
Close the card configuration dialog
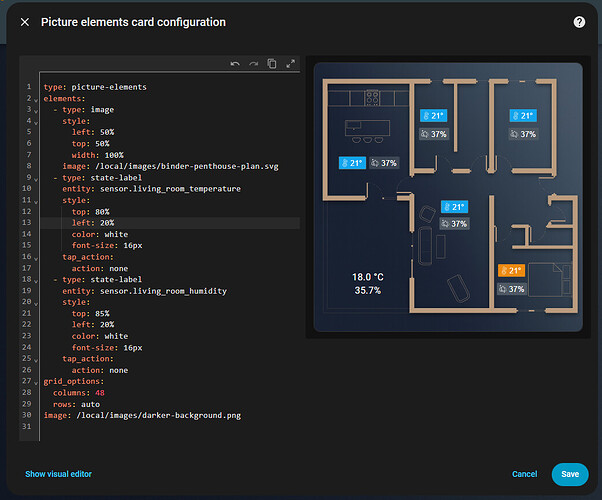click(24, 22)
